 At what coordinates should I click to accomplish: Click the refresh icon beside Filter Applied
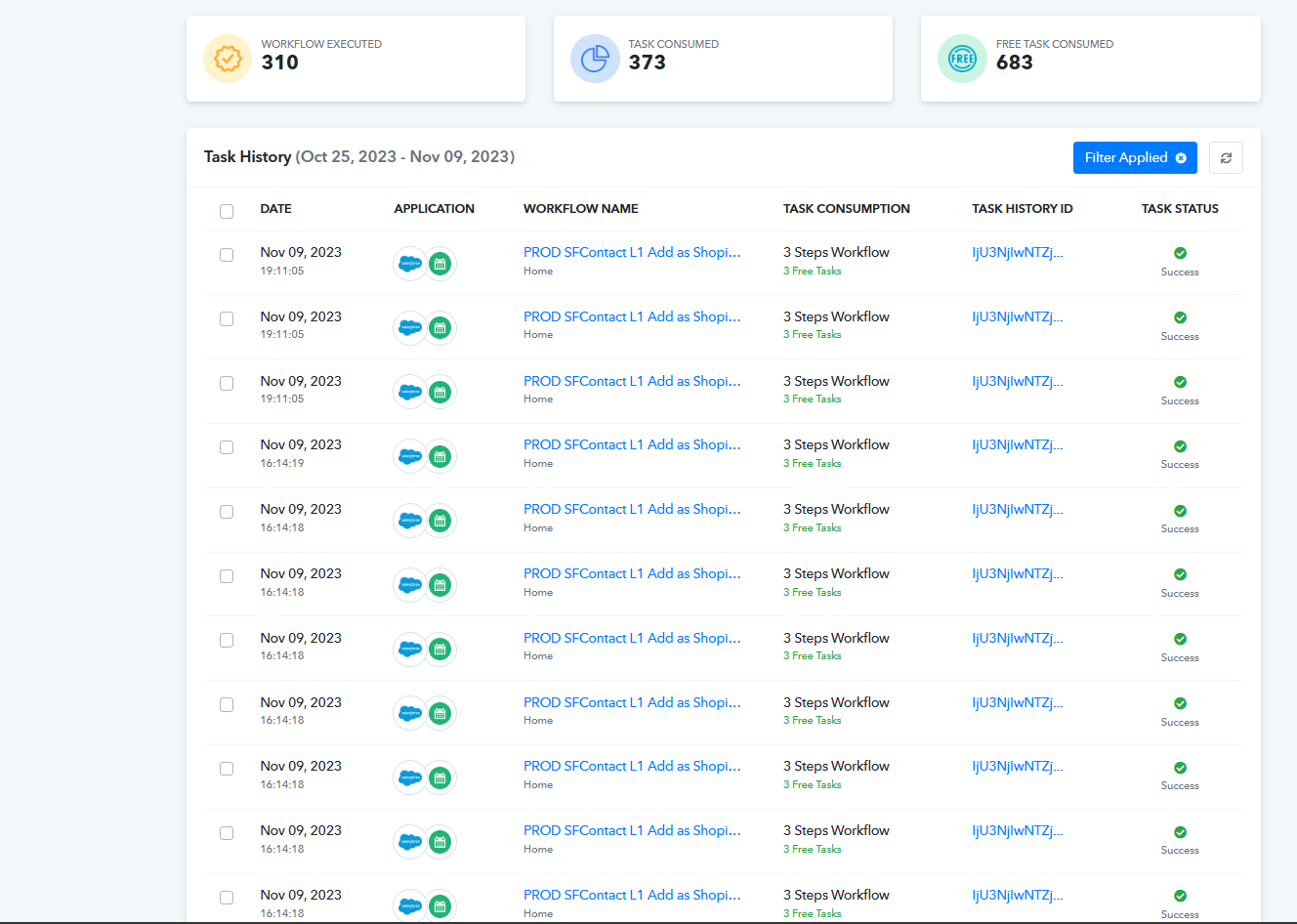click(x=1226, y=158)
